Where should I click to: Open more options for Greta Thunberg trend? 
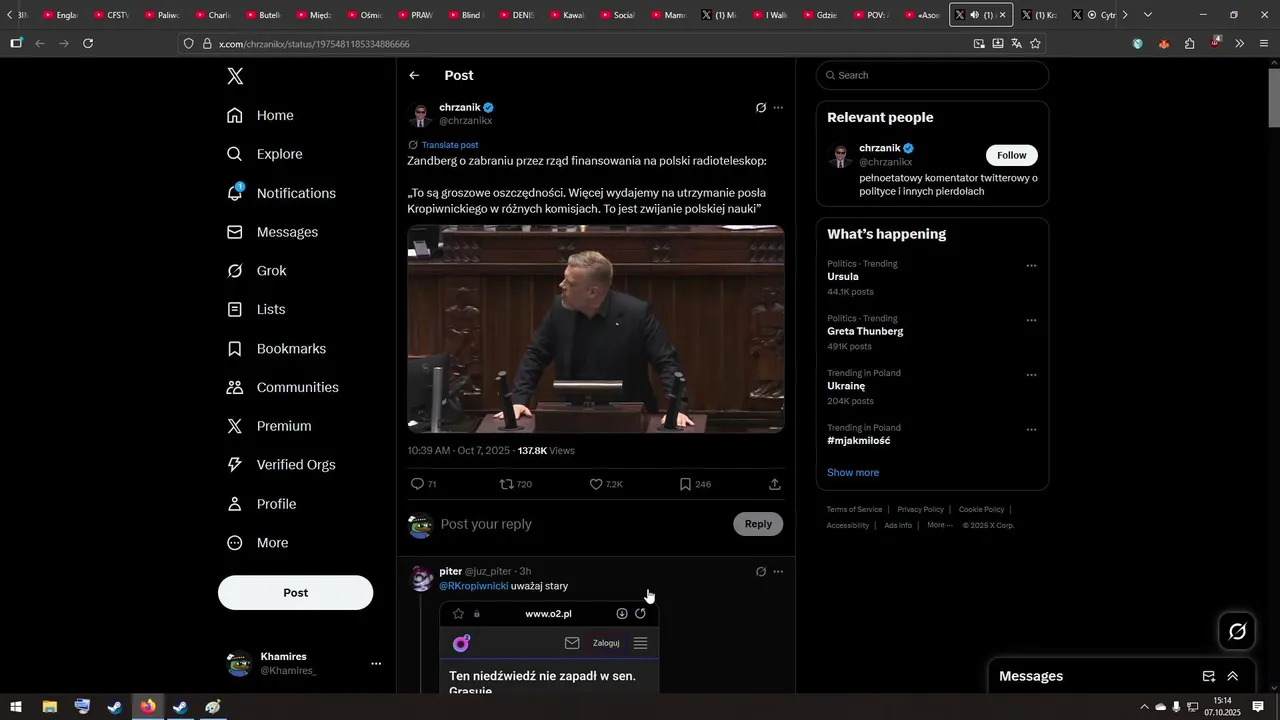point(1031,321)
